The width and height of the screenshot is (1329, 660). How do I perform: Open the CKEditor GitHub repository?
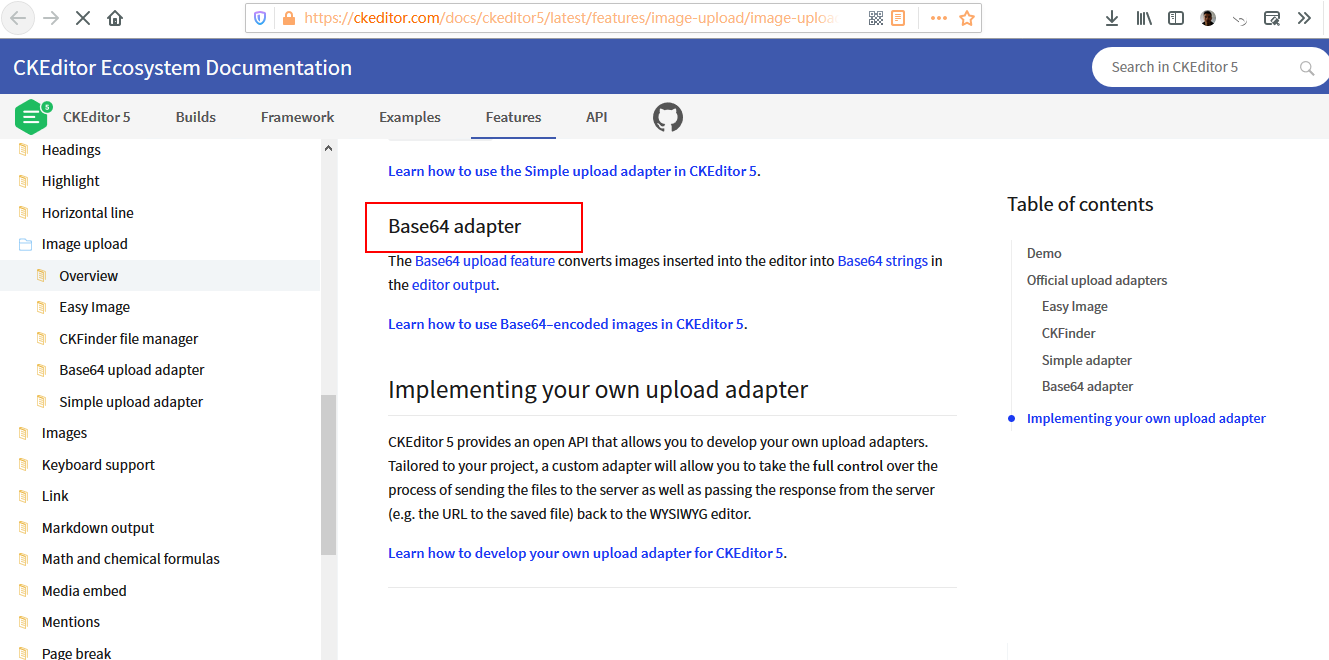(x=668, y=117)
